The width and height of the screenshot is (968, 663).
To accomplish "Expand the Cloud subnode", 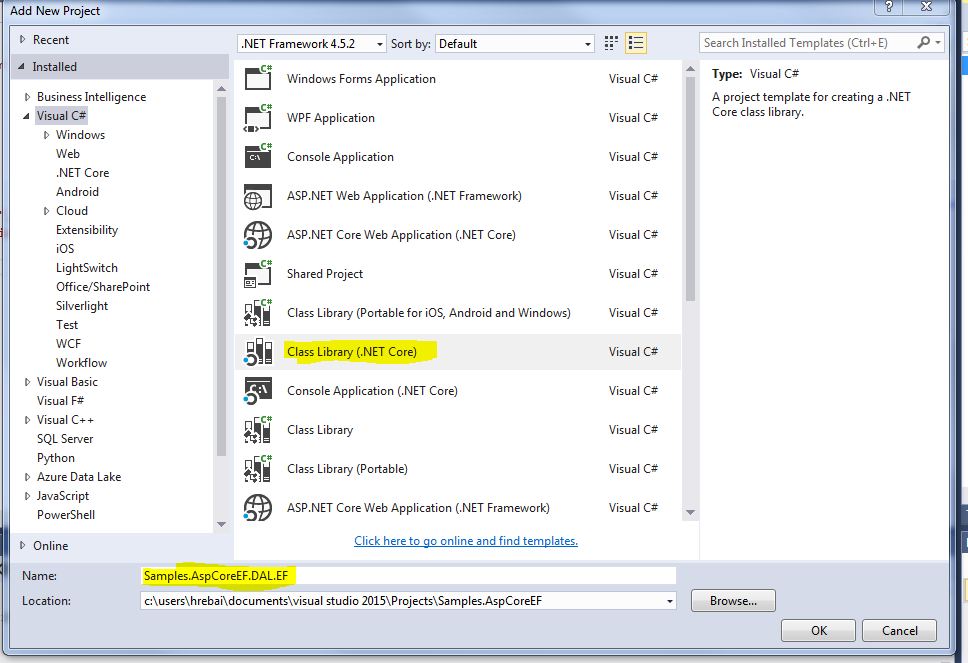I will [x=46, y=211].
